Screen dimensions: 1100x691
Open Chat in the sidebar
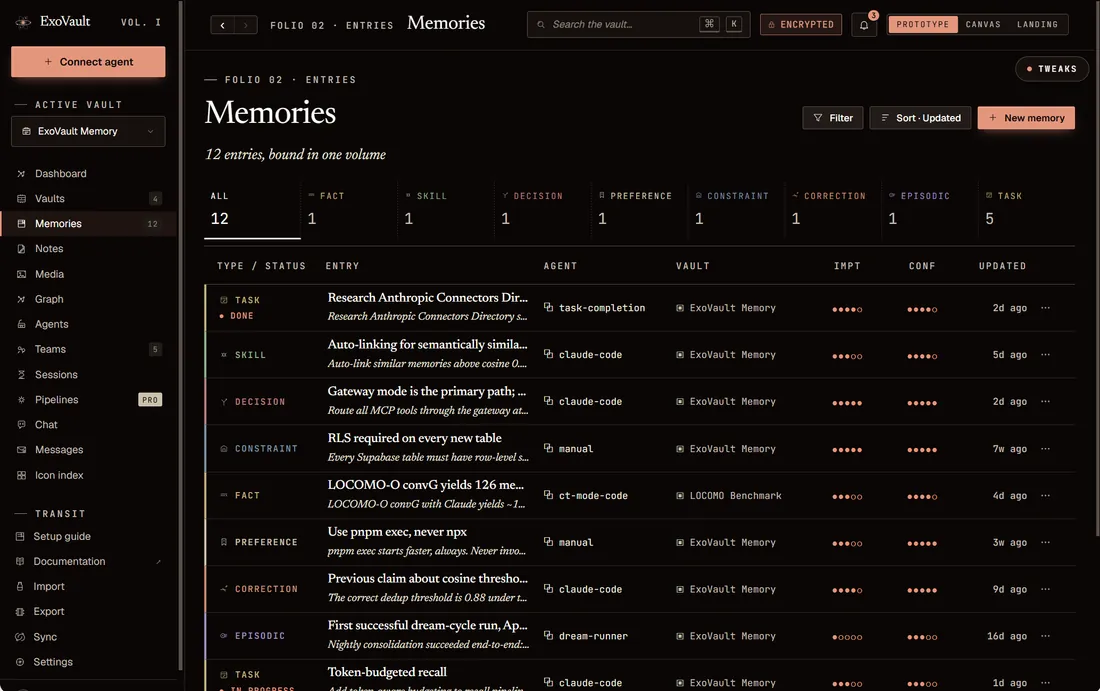88,424
